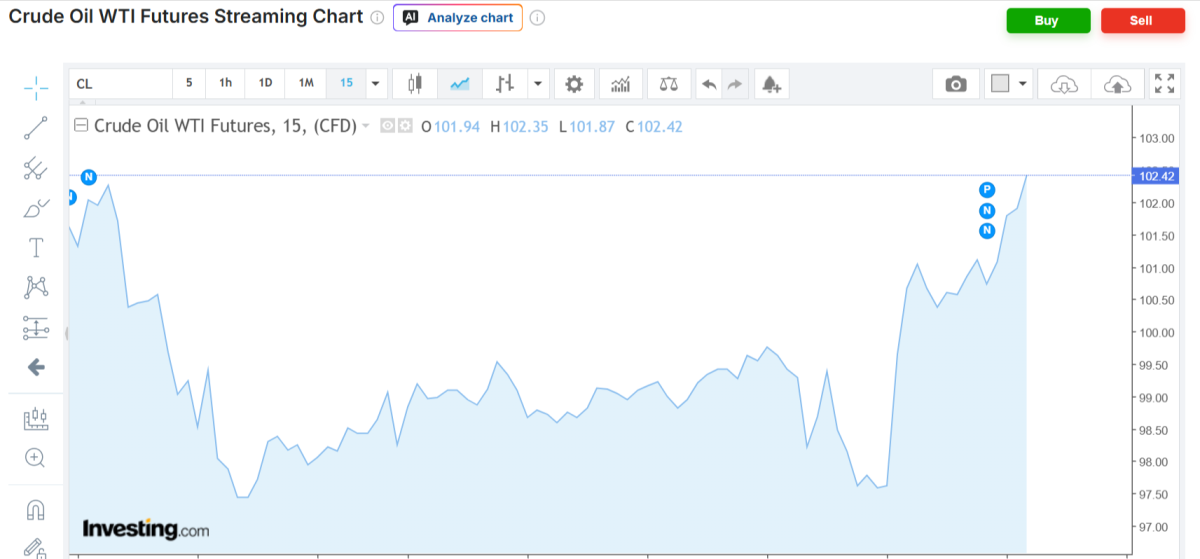Toggle fullscreen chart mode
The image size is (1200, 559).
point(1164,84)
